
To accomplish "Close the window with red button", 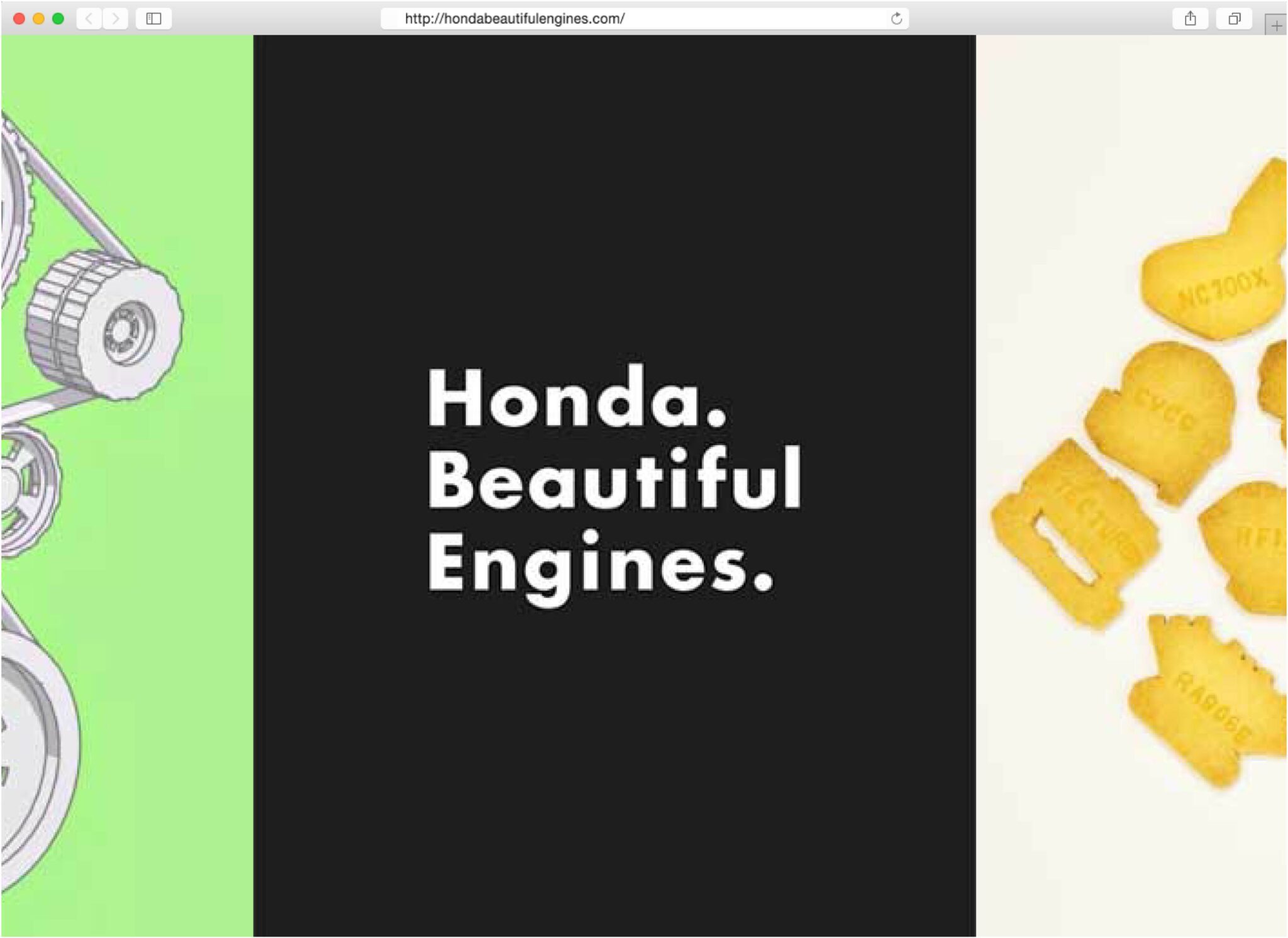I will (x=19, y=19).
